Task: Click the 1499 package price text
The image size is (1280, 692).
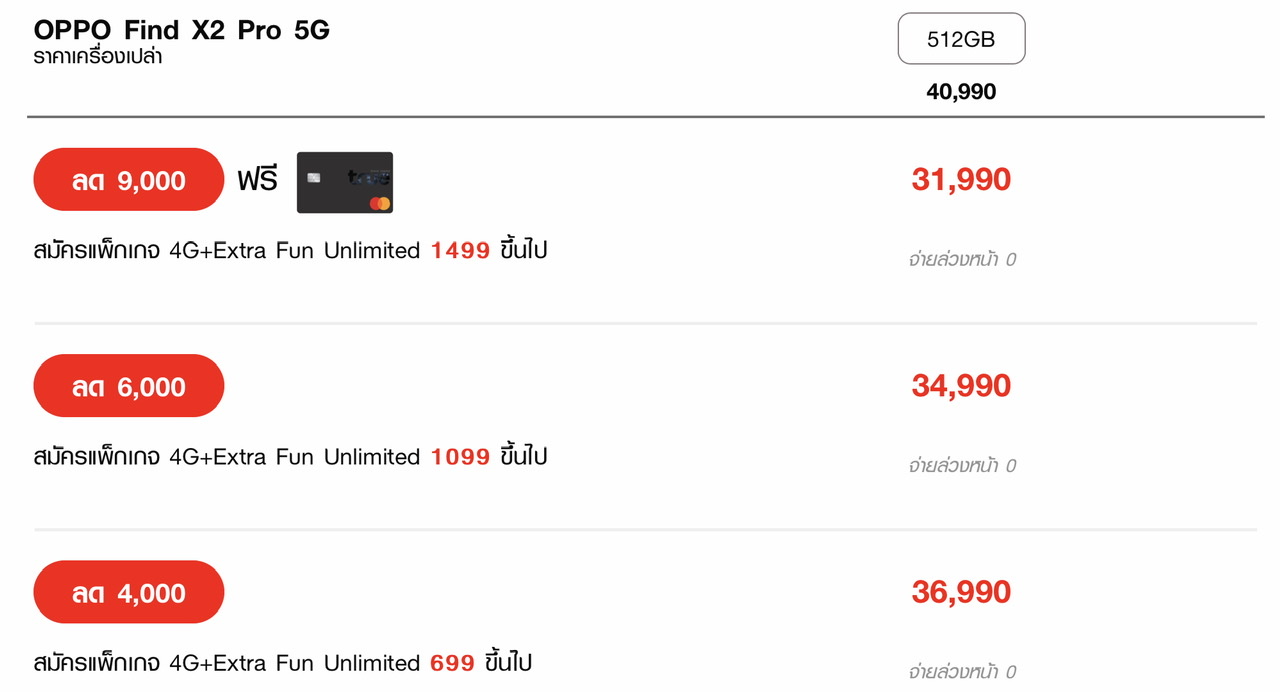Action: tap(460, 251)
